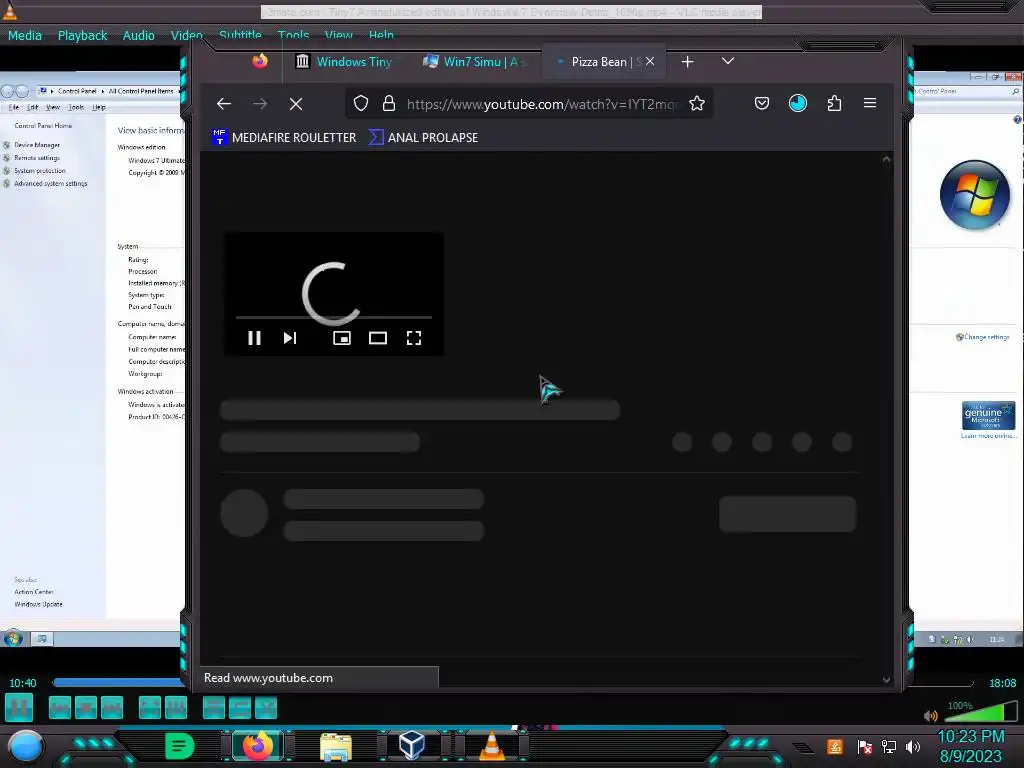The height and width of the screenshot is (768, 1024).
Task: Show VLC extended settings
Action: point(176,708)
